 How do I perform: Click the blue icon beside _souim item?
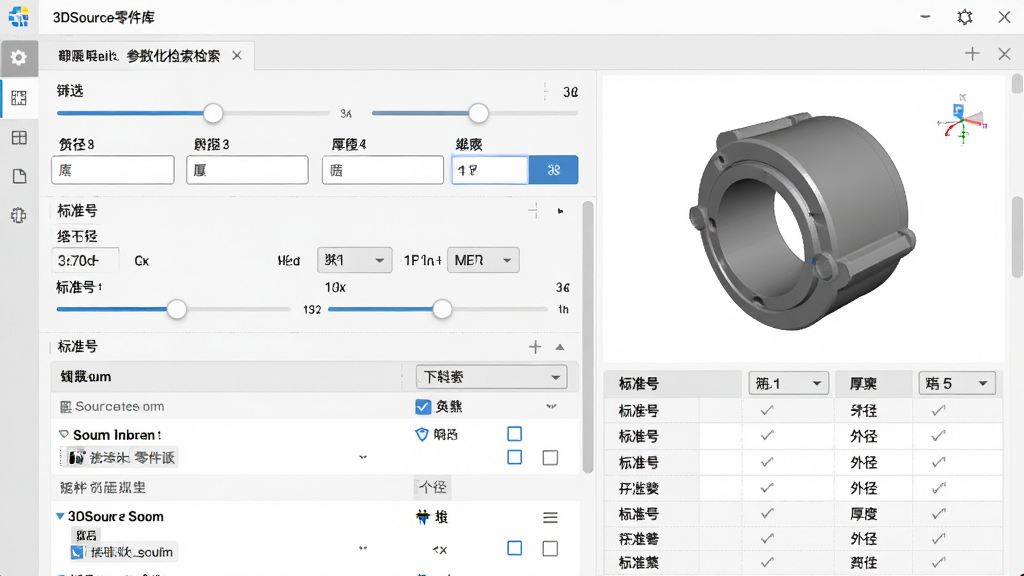click(x=77, y=552)
